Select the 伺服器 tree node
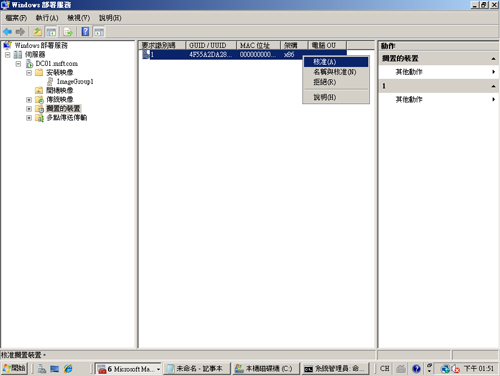This screenshot has width=500, height=376. click(x=35, y=54)
